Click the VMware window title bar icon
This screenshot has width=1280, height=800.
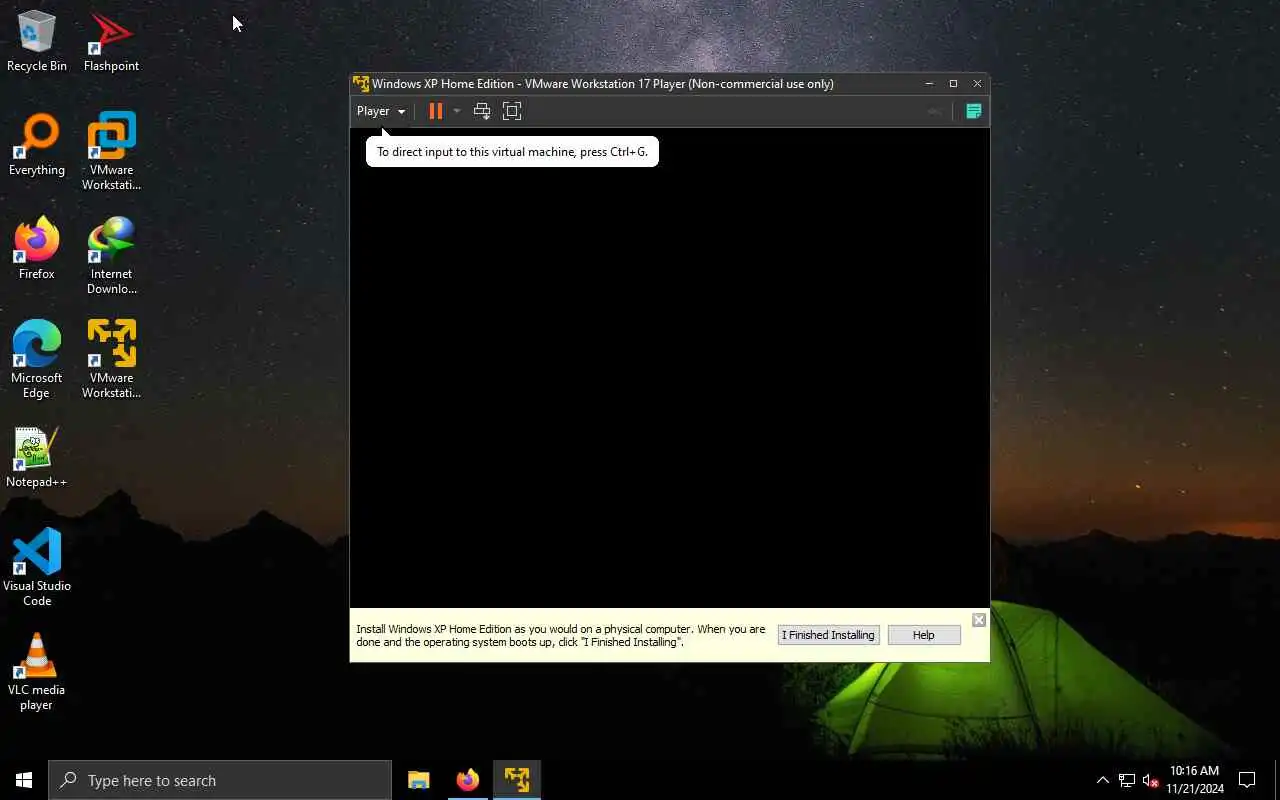361,84
